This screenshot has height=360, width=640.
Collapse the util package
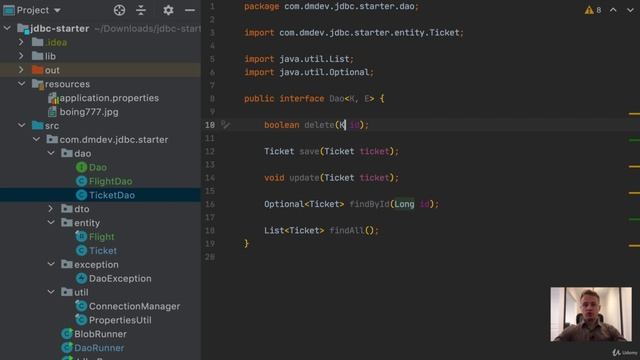51,292
